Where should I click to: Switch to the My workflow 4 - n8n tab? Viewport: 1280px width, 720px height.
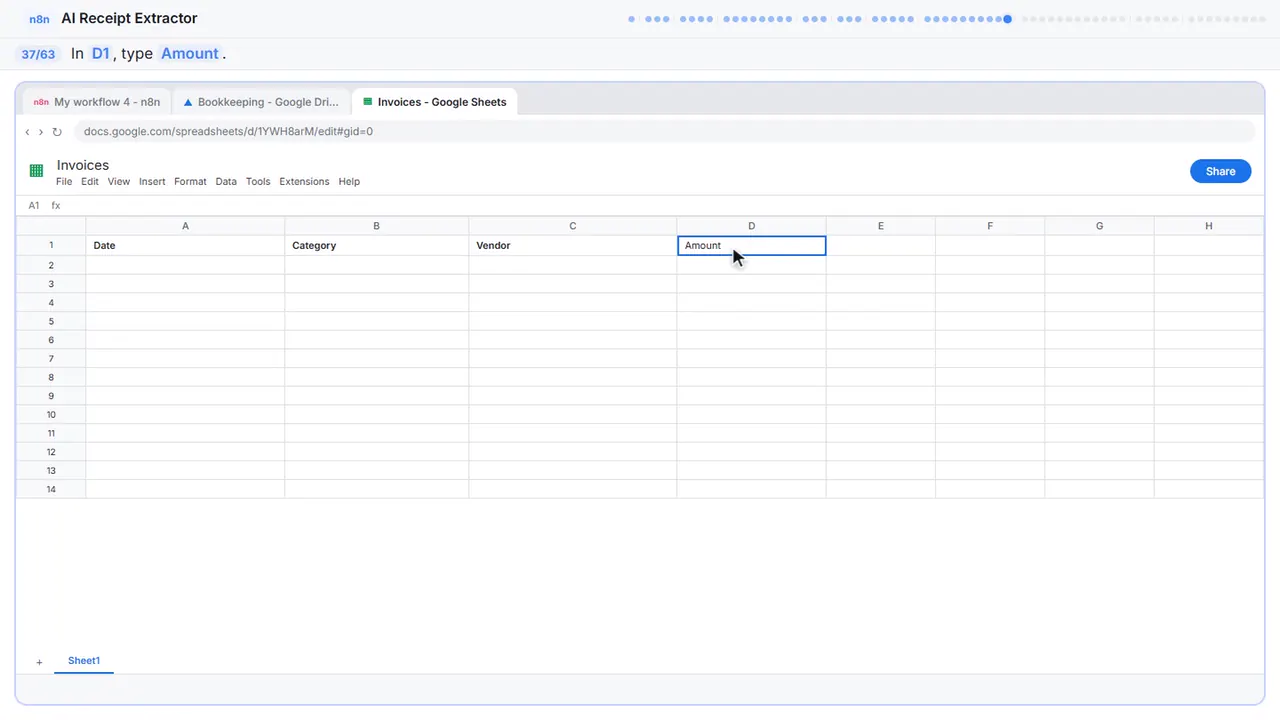pos(96,102)
